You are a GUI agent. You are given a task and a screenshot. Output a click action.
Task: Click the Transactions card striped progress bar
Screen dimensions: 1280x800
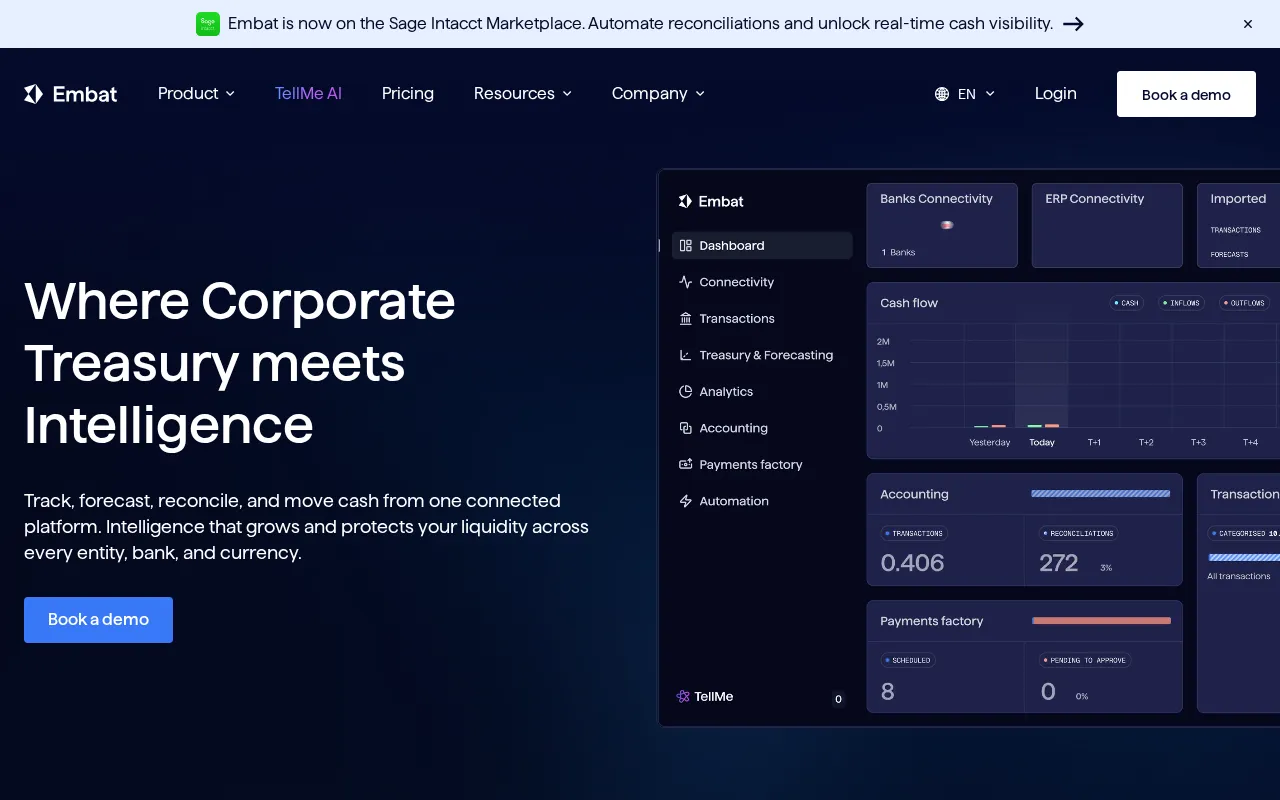click(x=1244, y=557)
